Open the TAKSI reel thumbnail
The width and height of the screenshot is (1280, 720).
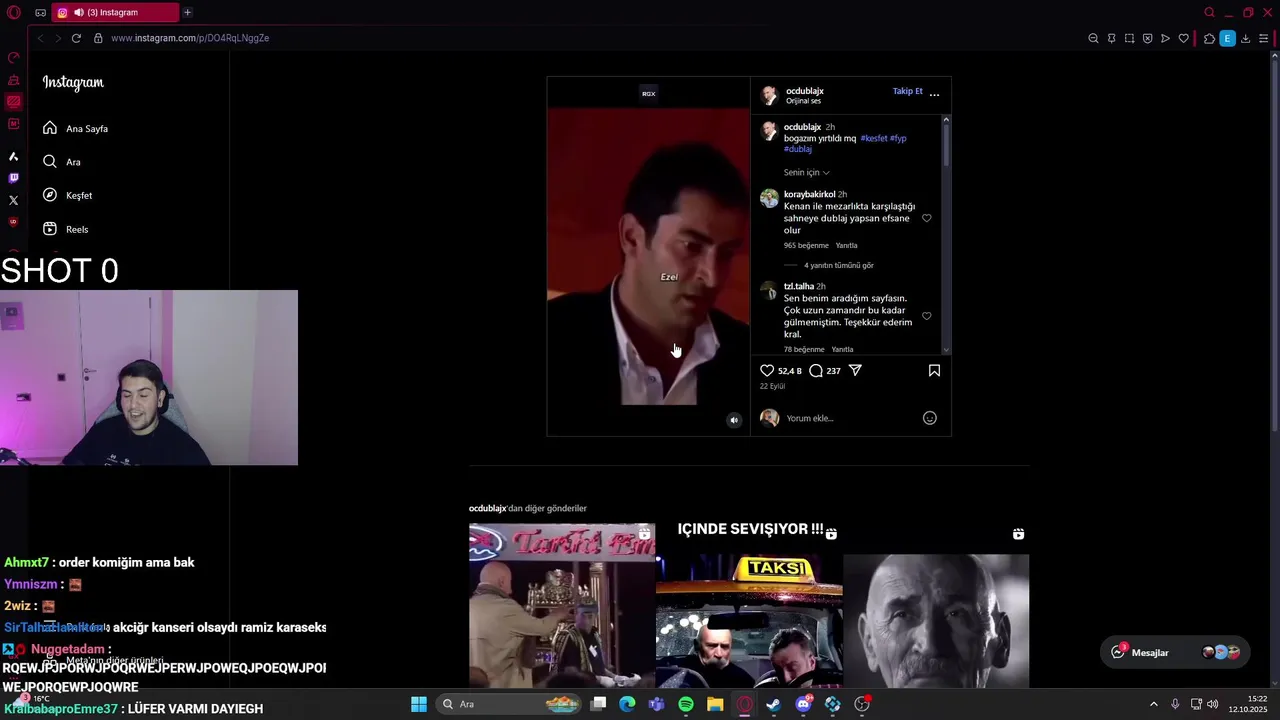pos(749,605)
